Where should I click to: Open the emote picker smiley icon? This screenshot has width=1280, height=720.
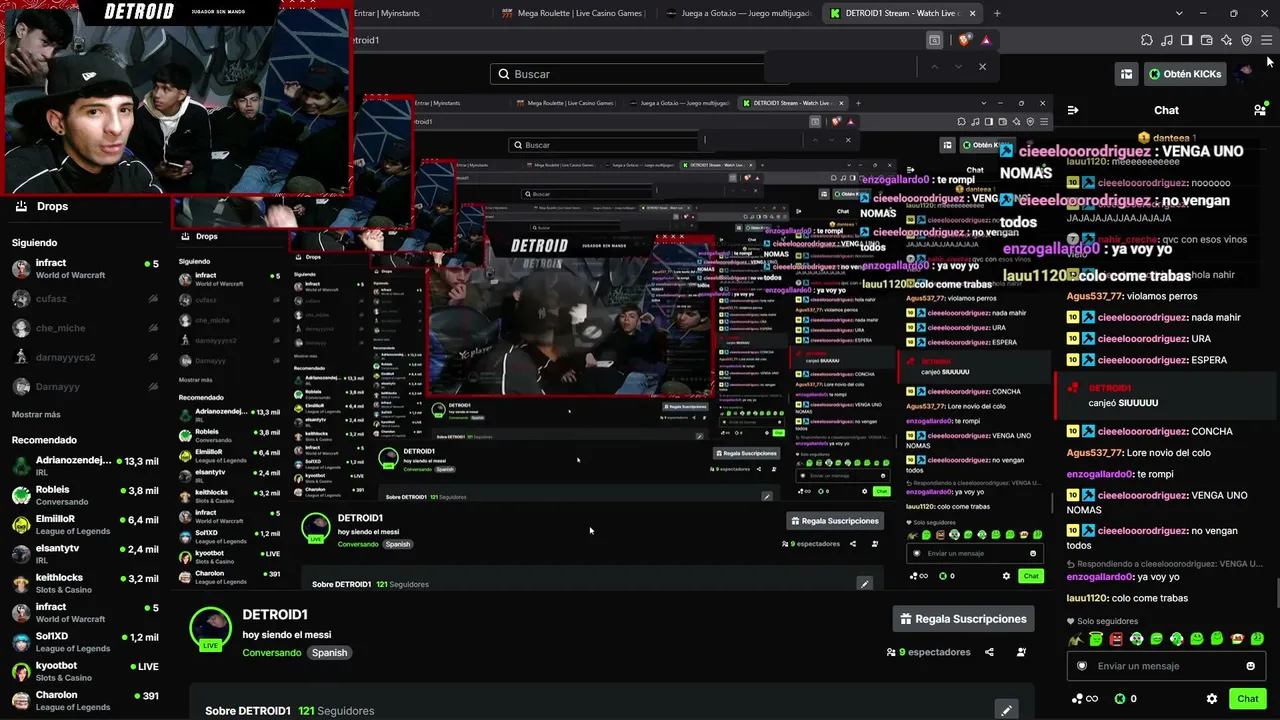pos(1250,666)
